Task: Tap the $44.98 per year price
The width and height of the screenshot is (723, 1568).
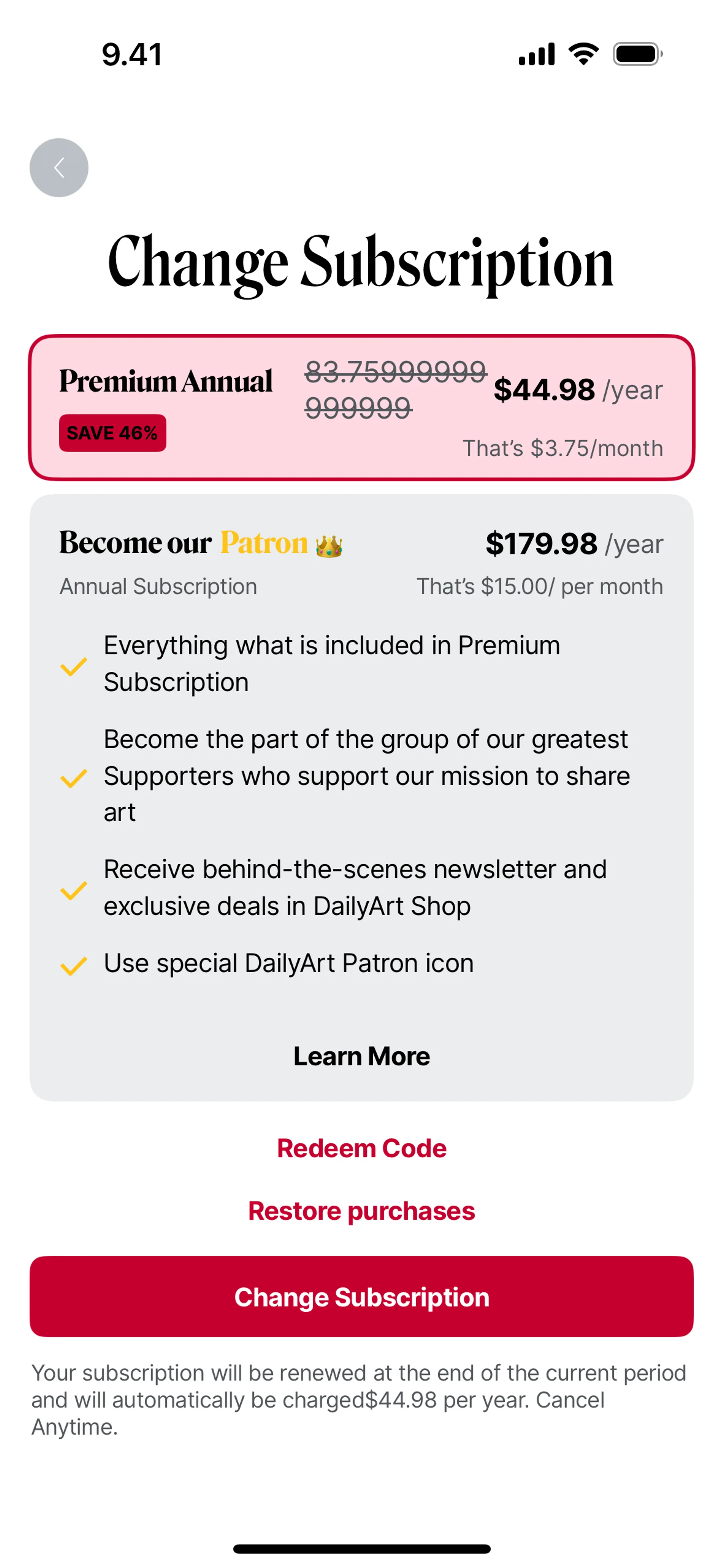Action: pos(577,390)
